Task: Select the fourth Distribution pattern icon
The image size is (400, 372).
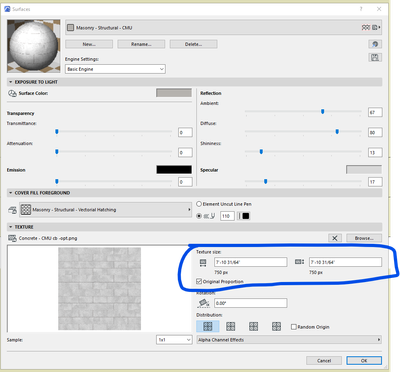Action: (x=276, y=326)
